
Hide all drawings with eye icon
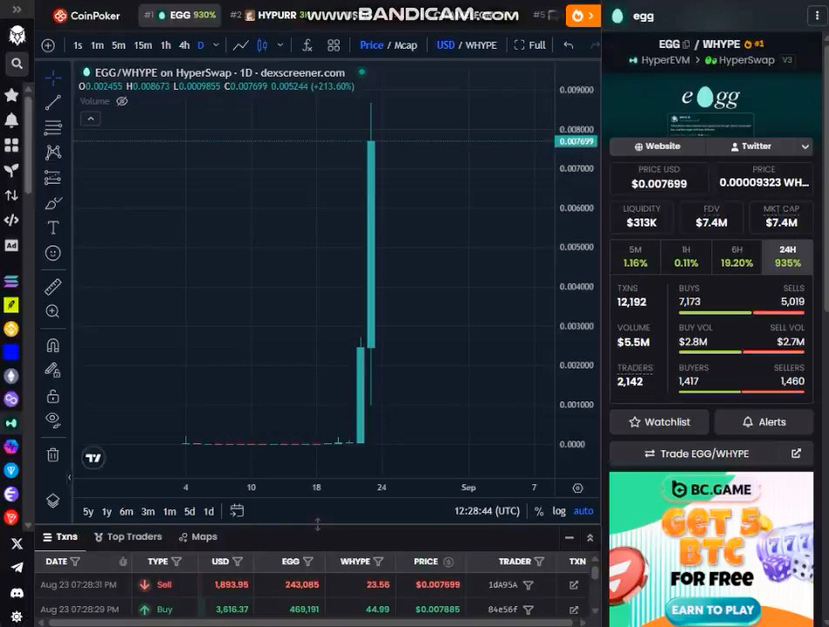coord(53,420)
